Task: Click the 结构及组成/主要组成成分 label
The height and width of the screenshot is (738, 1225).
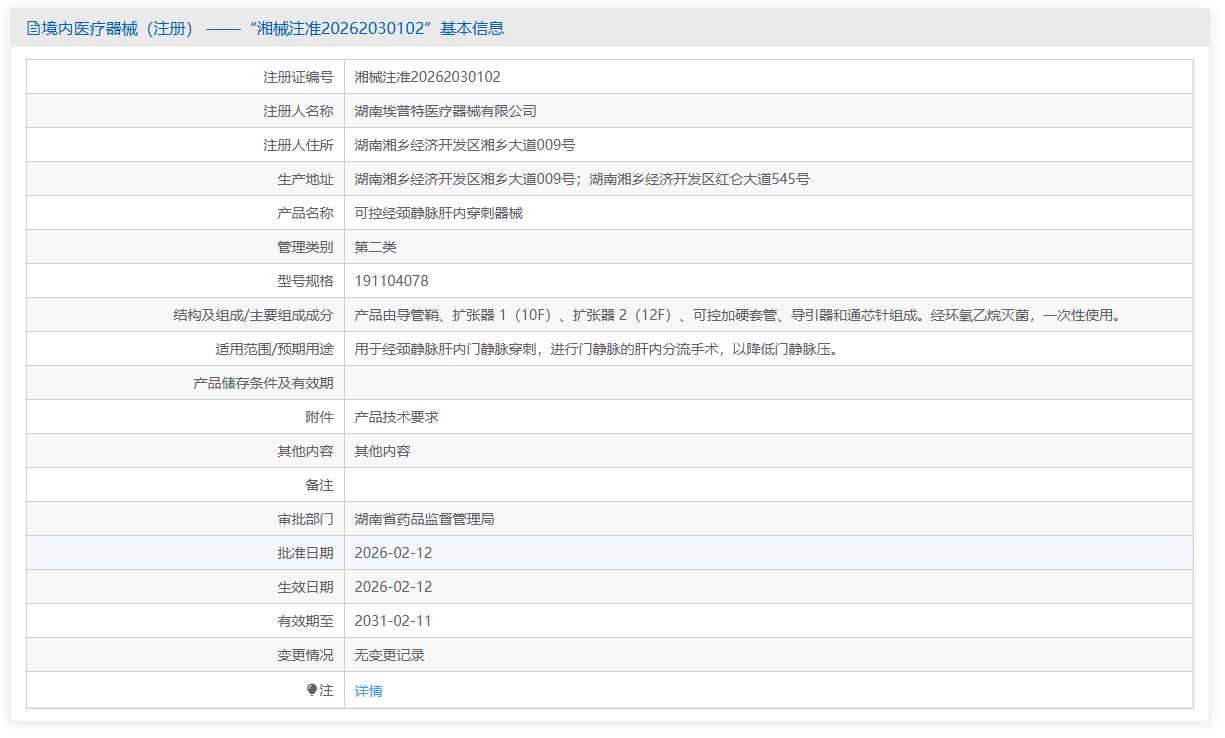Action: coord(253,315)
